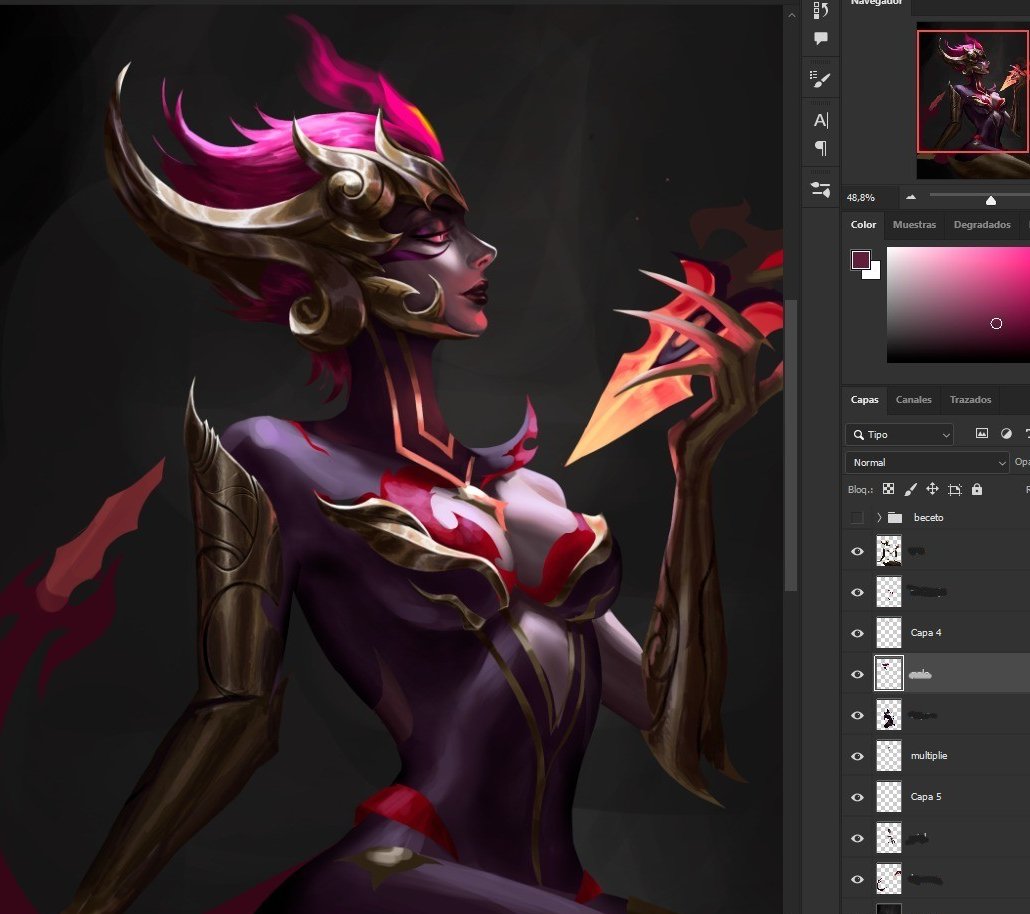Switch to the Canales tab
1030x914 pixels.
(914, 400)
